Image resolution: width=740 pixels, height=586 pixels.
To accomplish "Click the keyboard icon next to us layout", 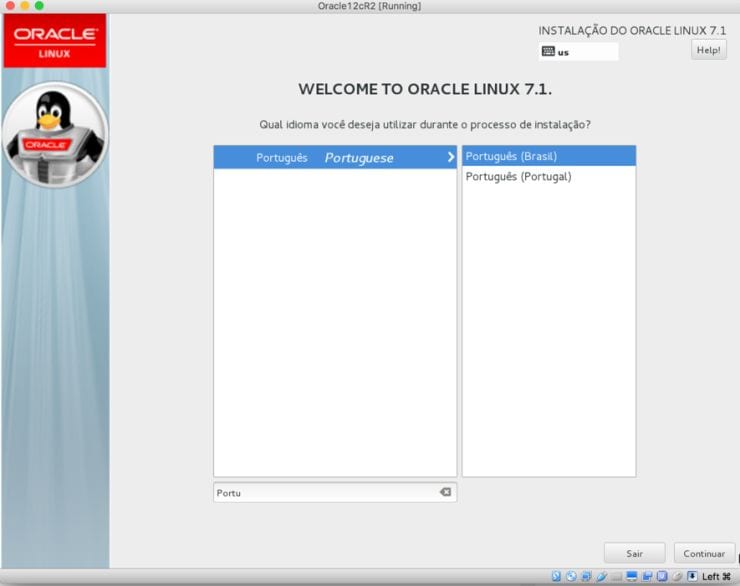I will 548,51.
